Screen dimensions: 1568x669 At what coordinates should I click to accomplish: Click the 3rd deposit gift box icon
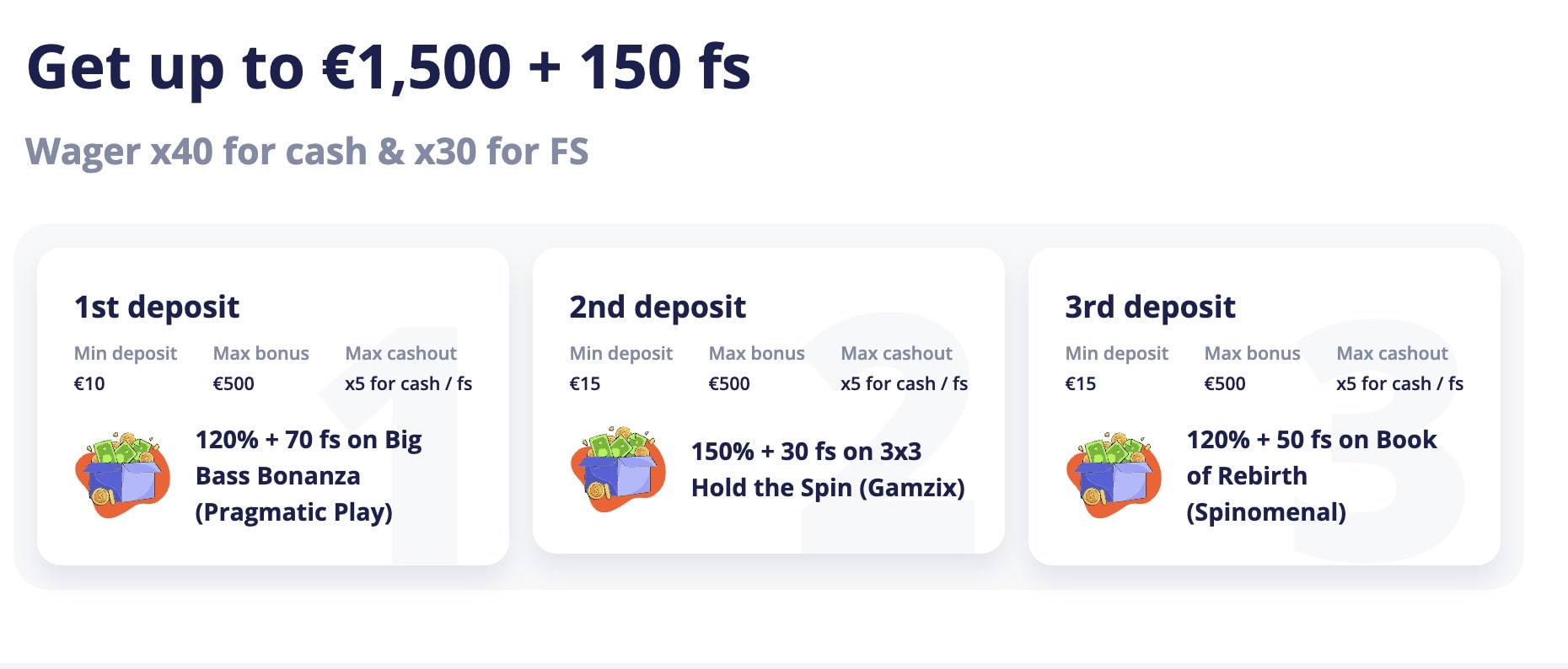(x=1114, y=475)
